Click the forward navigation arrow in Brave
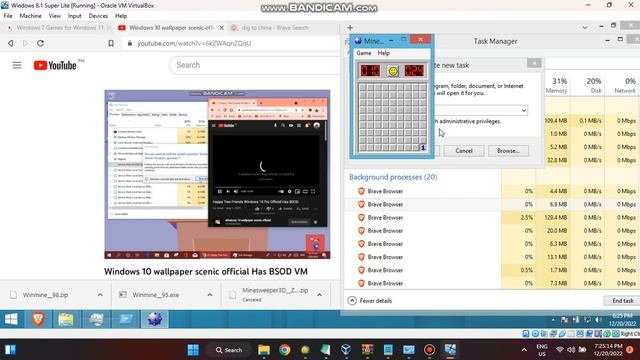The width and height of the screenshot is (640, 360). point(25,43)
